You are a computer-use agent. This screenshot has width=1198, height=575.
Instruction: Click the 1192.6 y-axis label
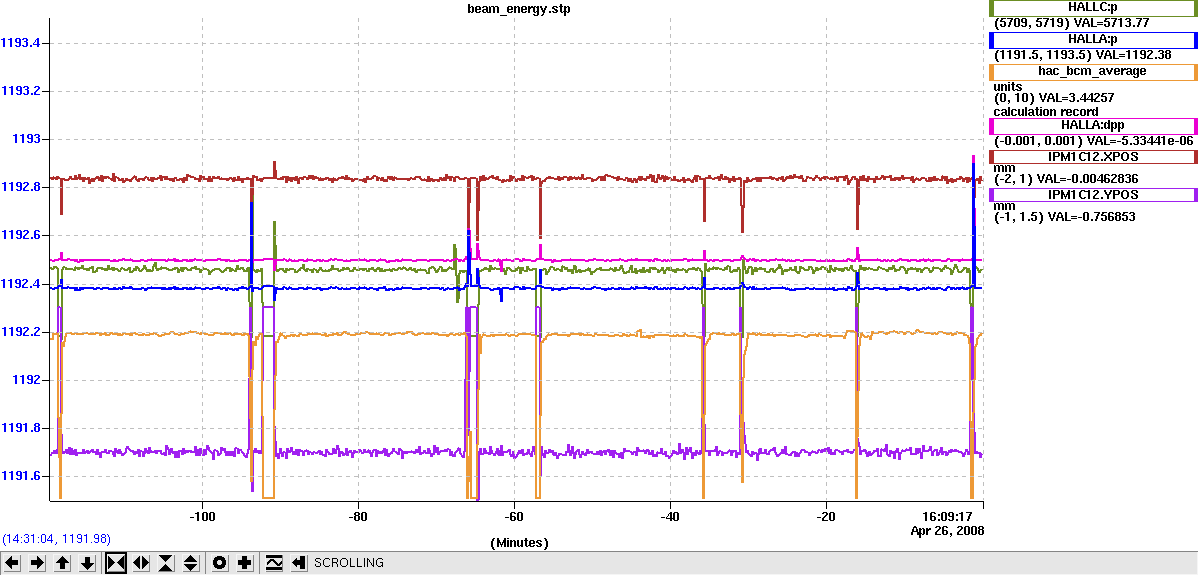21,235
